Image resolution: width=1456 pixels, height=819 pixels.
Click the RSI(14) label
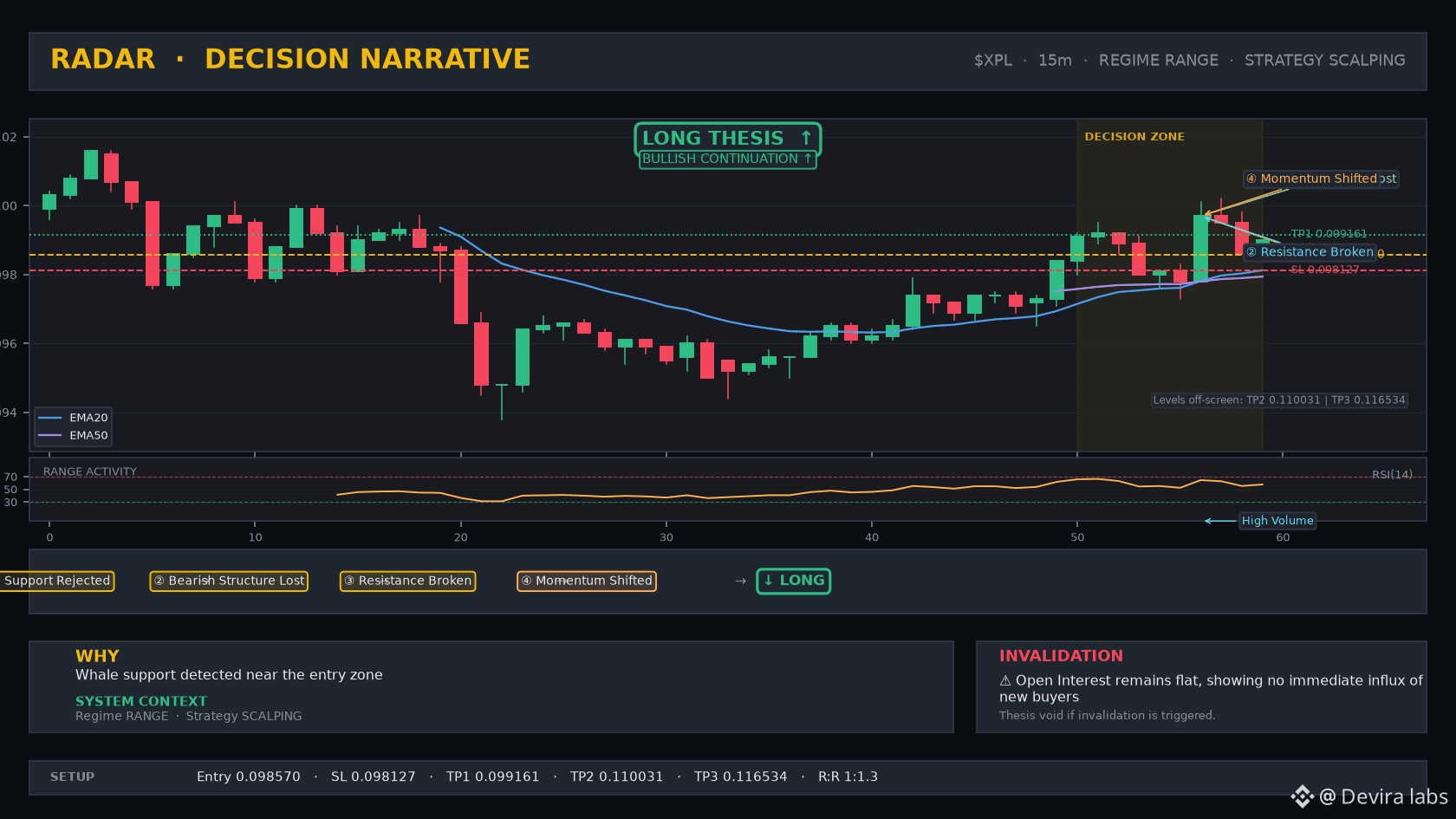pos(1392,475)
